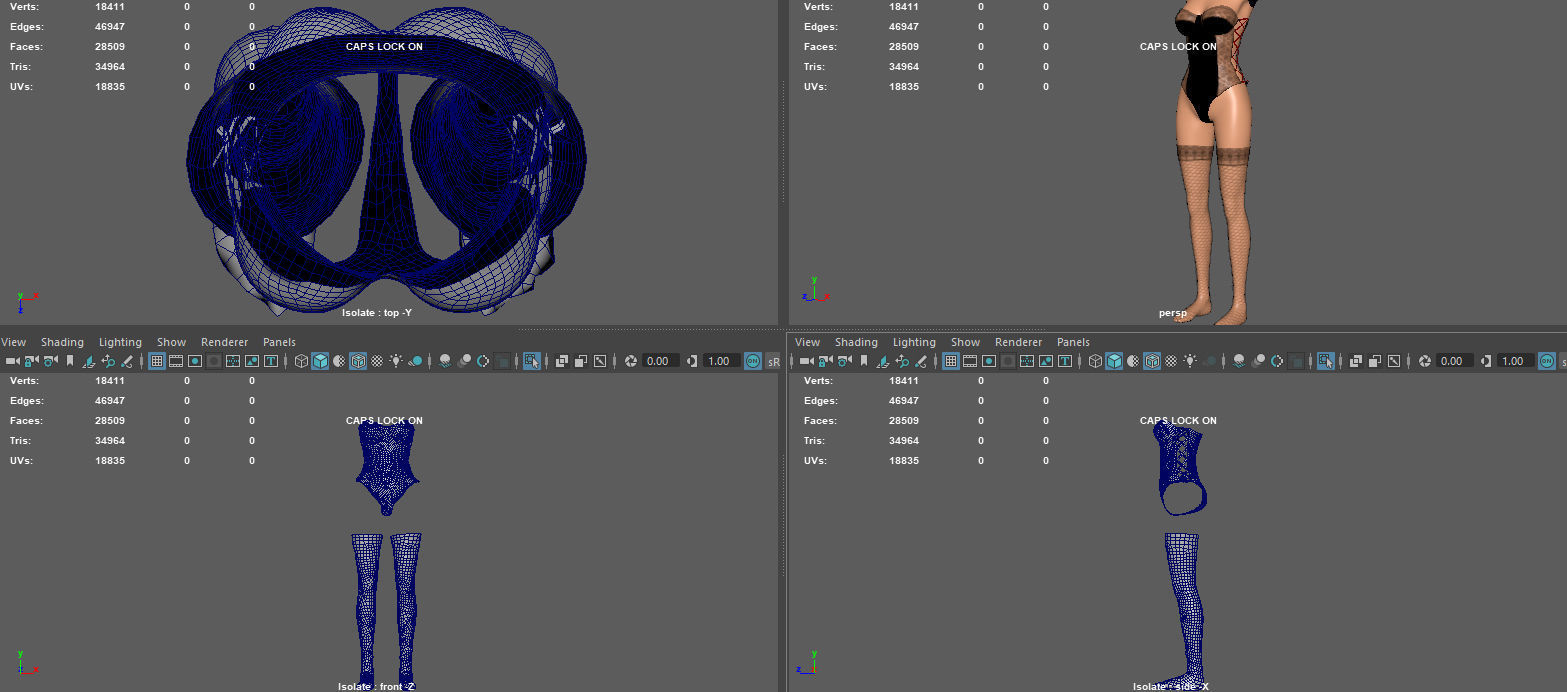Enable Smooth Shade All in front panel

(x=320, y=361)
